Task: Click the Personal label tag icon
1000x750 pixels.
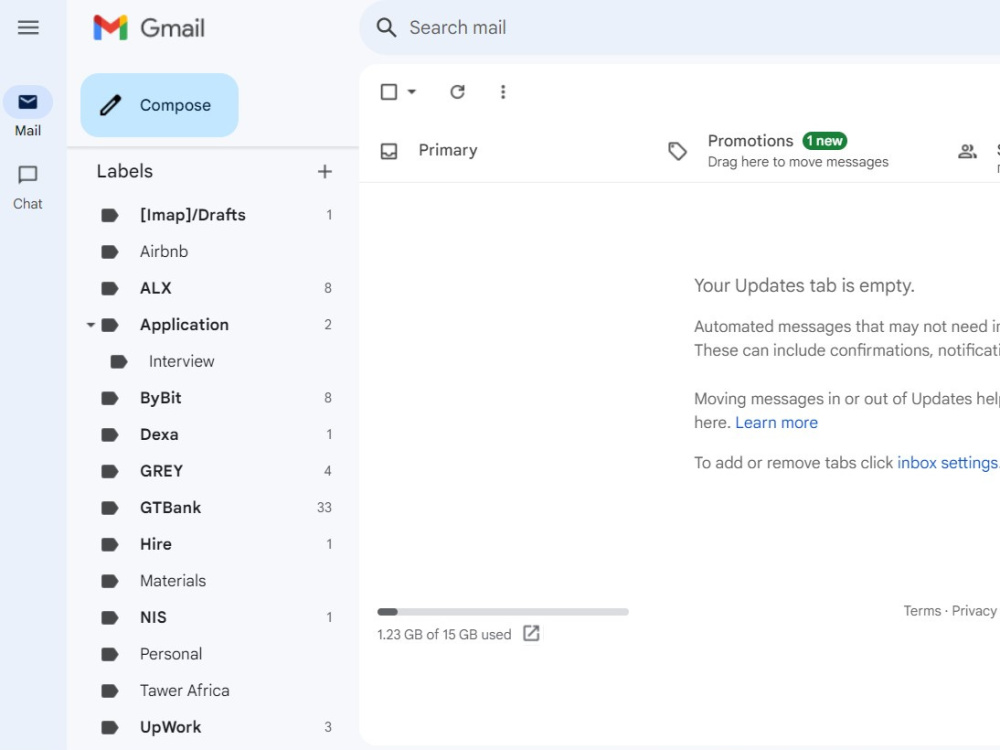Action: coord(110,654)
